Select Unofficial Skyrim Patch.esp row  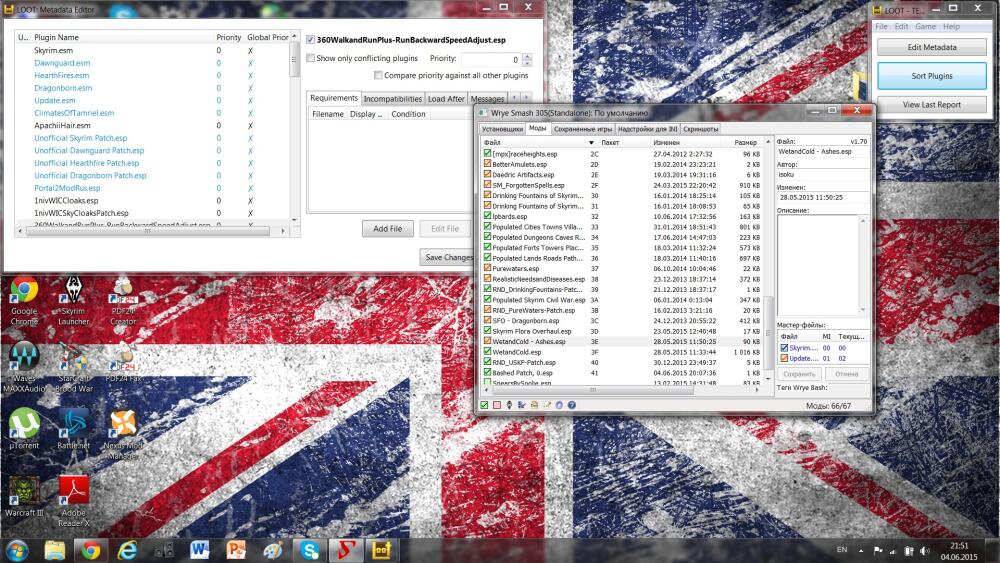(x=80, y=138)
